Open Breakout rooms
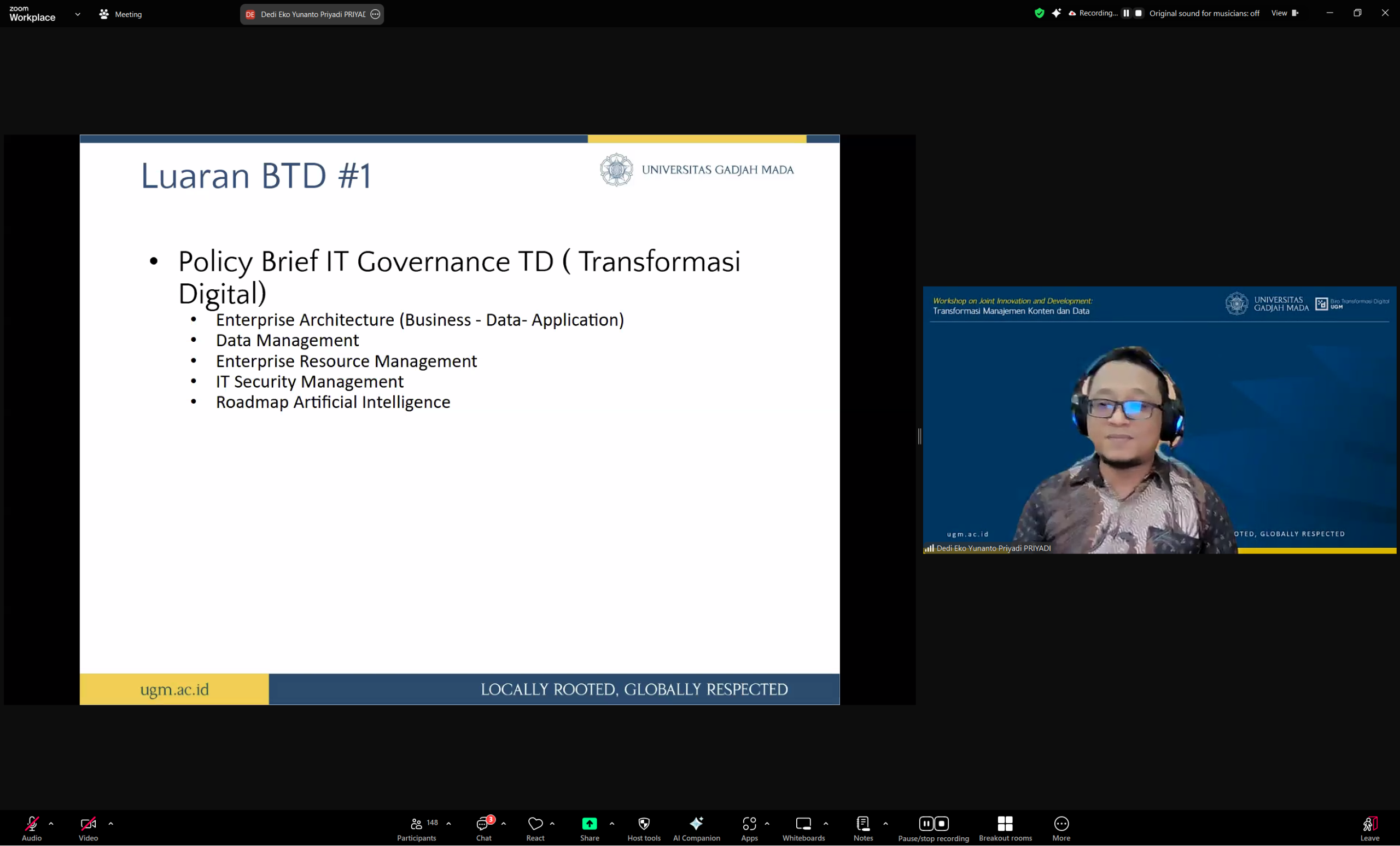The image size is (1400, 846). pyautogui.click(x=1005, y=828)
